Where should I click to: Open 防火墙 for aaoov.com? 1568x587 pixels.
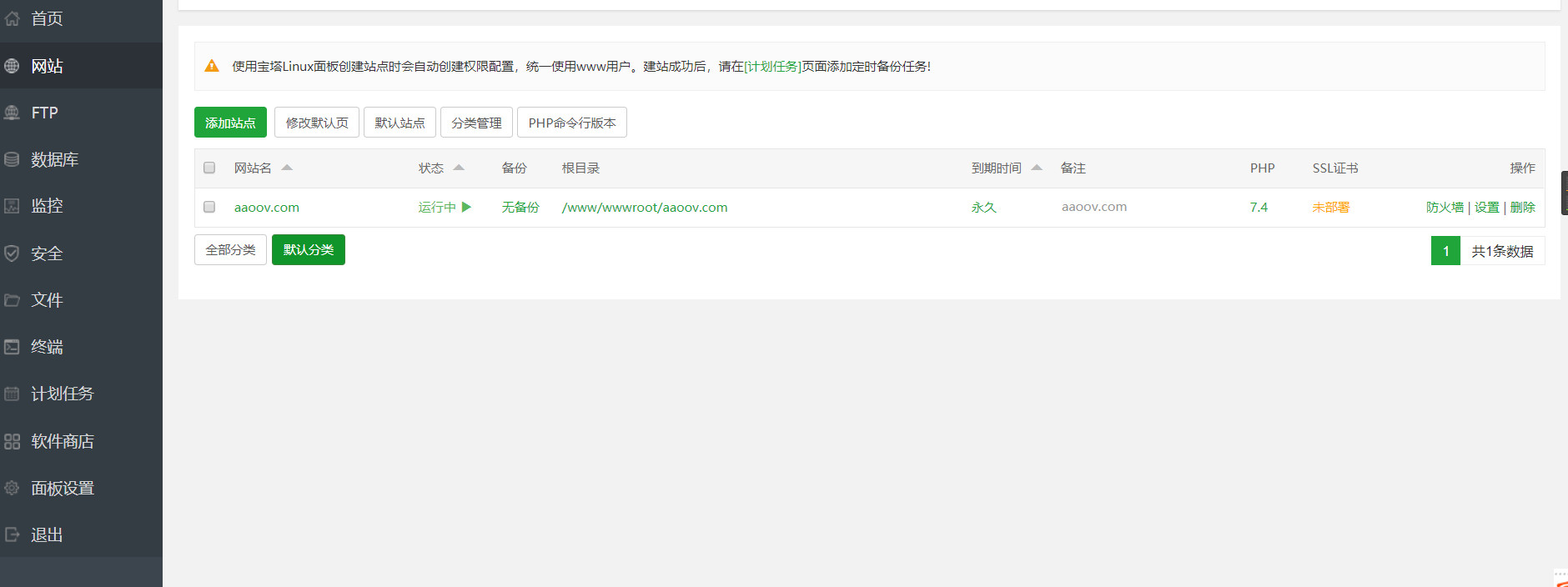[x=1445, y=207]
